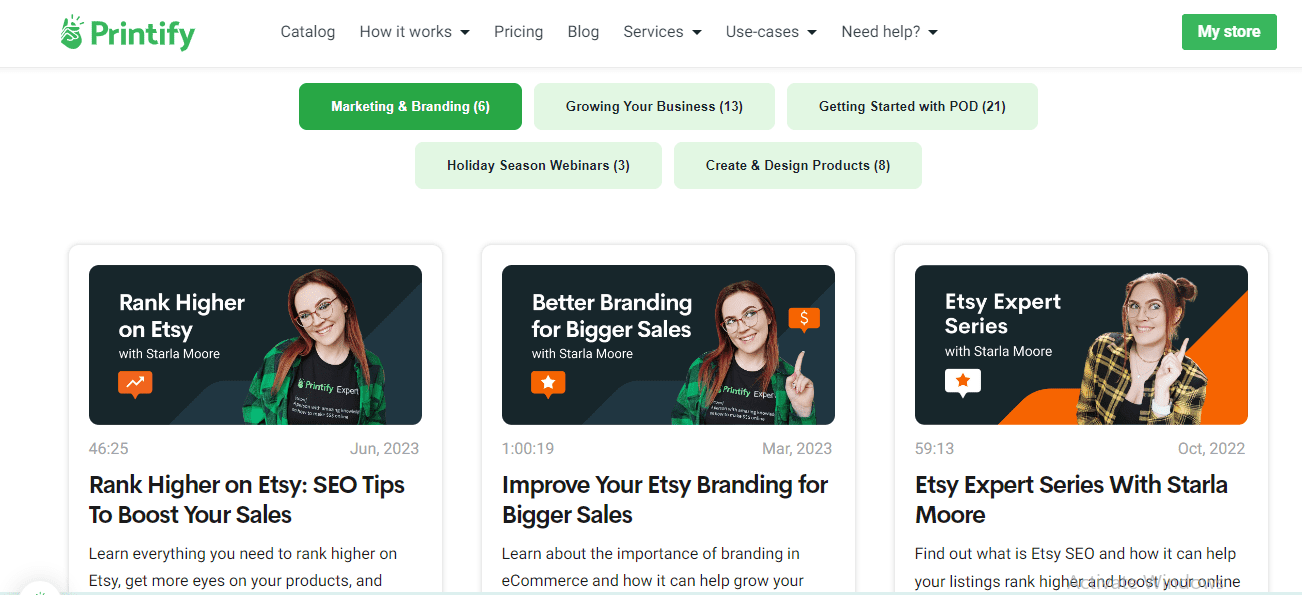Viewport: 1302px width, 595px height.
Task: Expand the Need help? menu
Action: click(889, 32)
